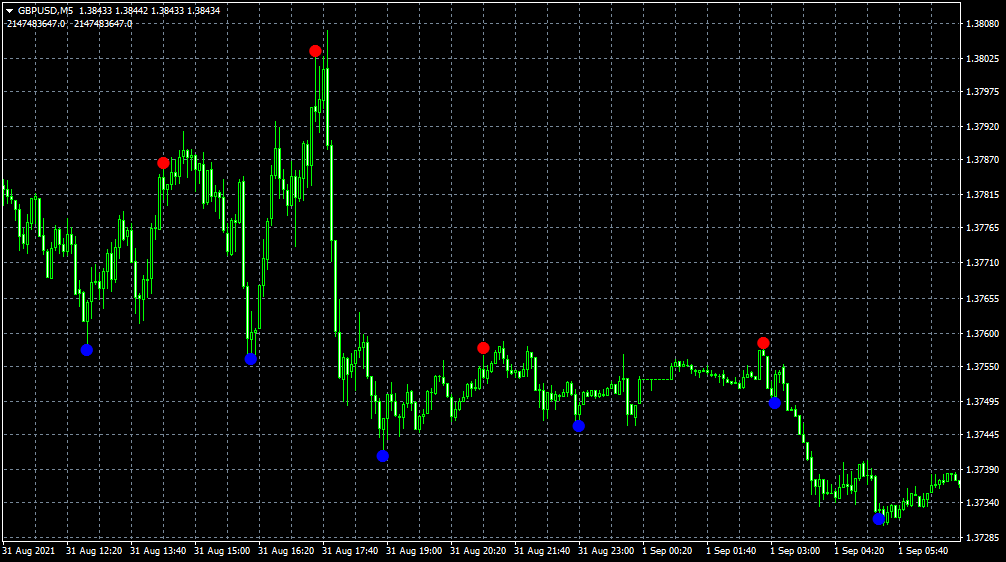Click the OHLC values 1.38433 1.38442 1.38433 1.38434

point(149,11)
